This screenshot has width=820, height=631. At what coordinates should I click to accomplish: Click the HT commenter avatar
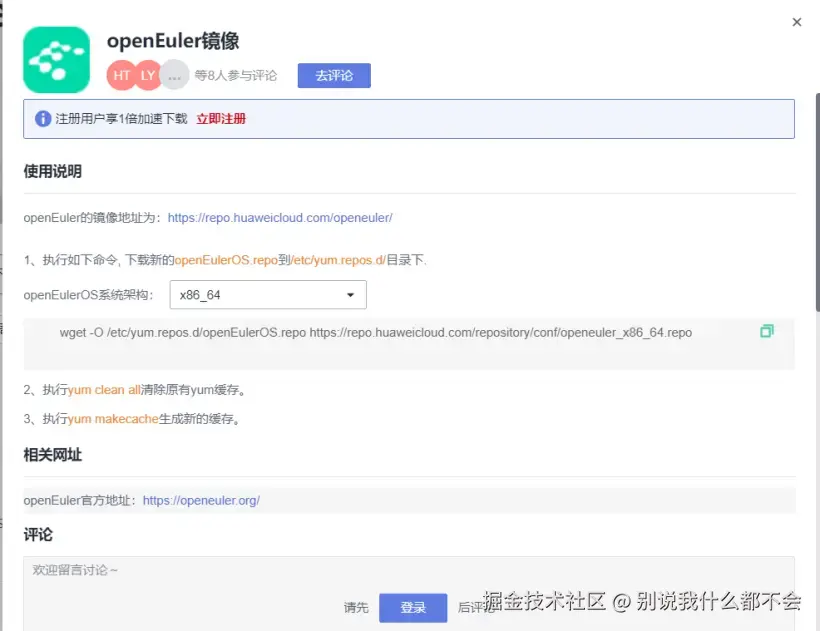click(121, 75)
